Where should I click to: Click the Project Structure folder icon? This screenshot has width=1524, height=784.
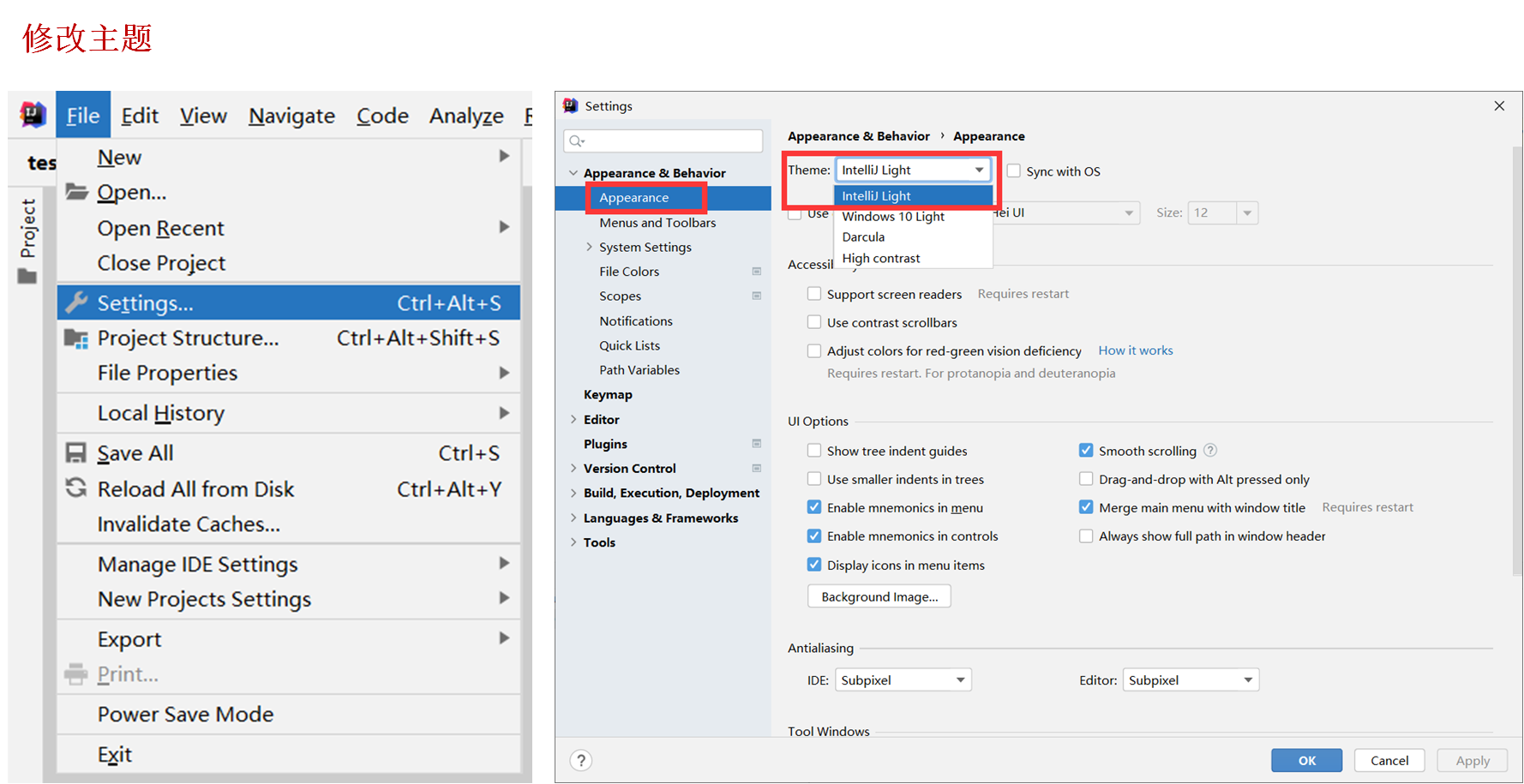[x=76, y=338]
